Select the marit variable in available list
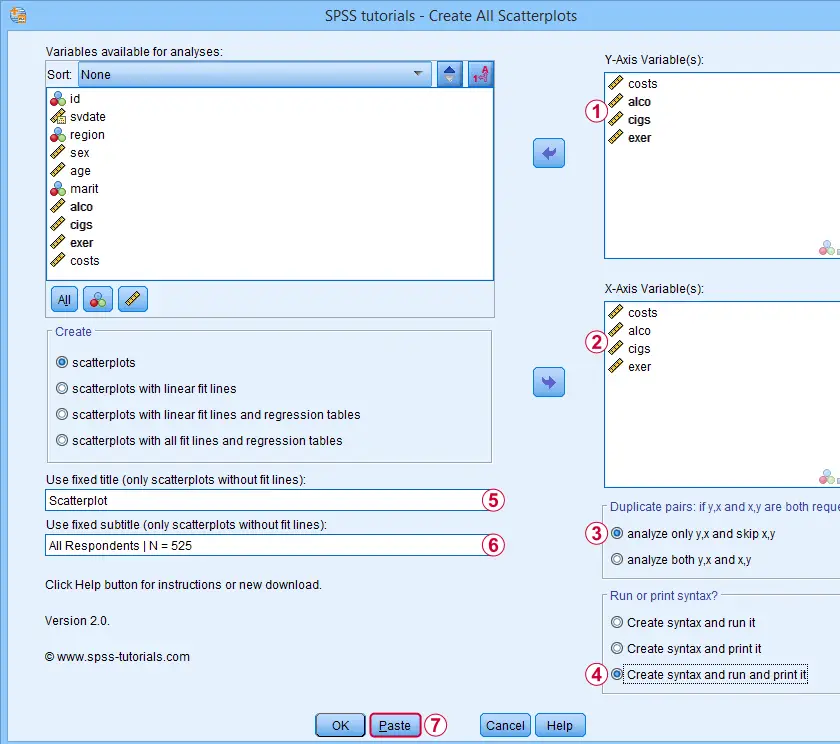 click(x=84, y=189)
